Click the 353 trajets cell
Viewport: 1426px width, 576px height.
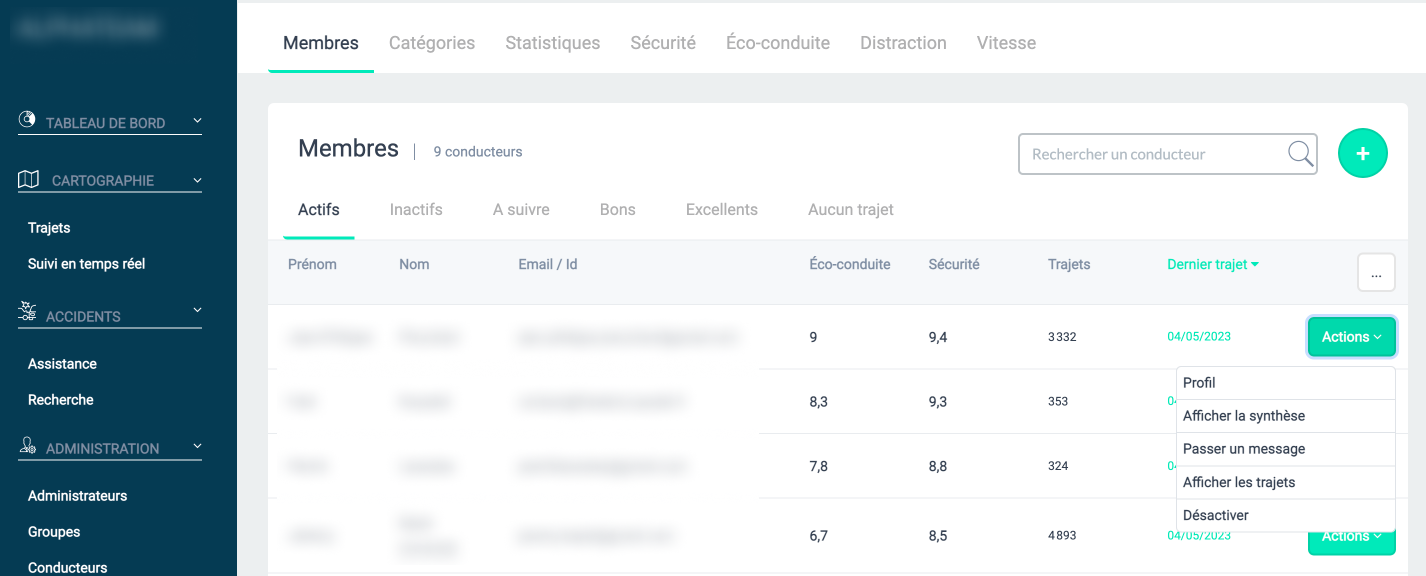[x=1058, y=401]
